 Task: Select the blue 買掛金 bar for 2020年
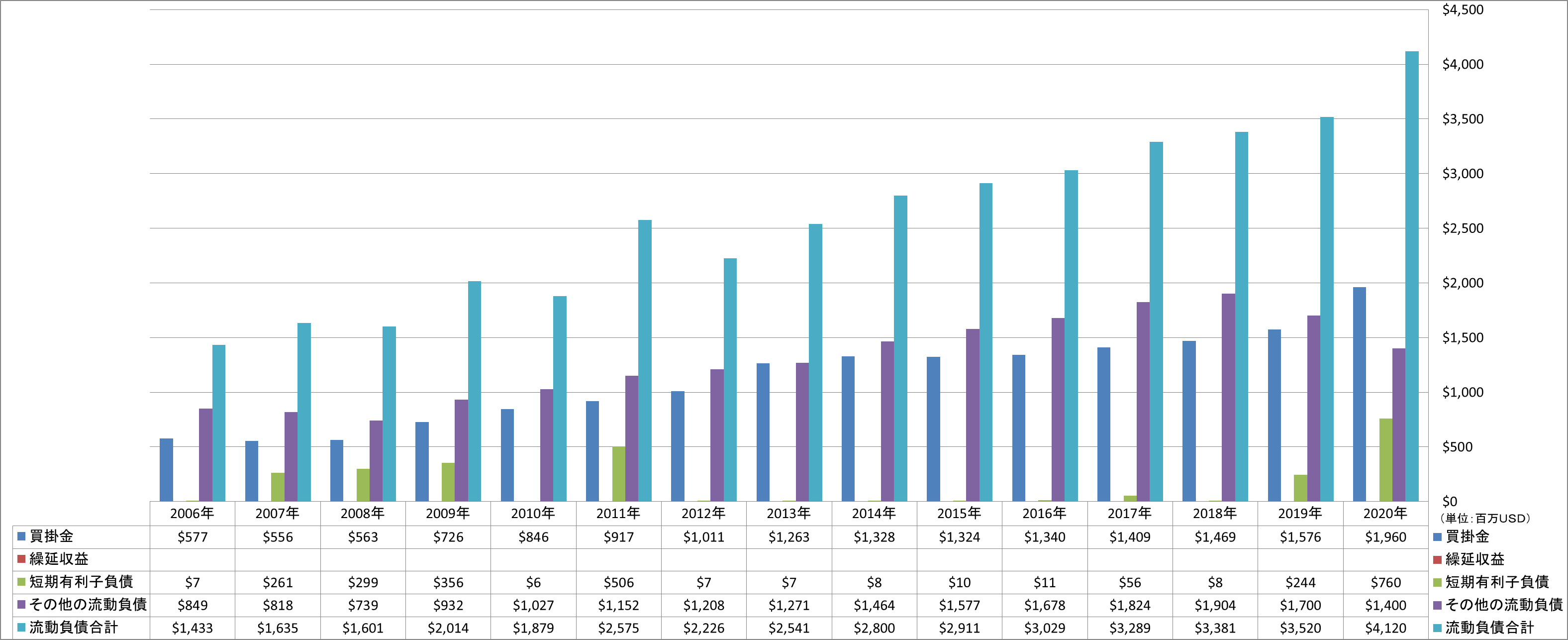point(1359,395)
